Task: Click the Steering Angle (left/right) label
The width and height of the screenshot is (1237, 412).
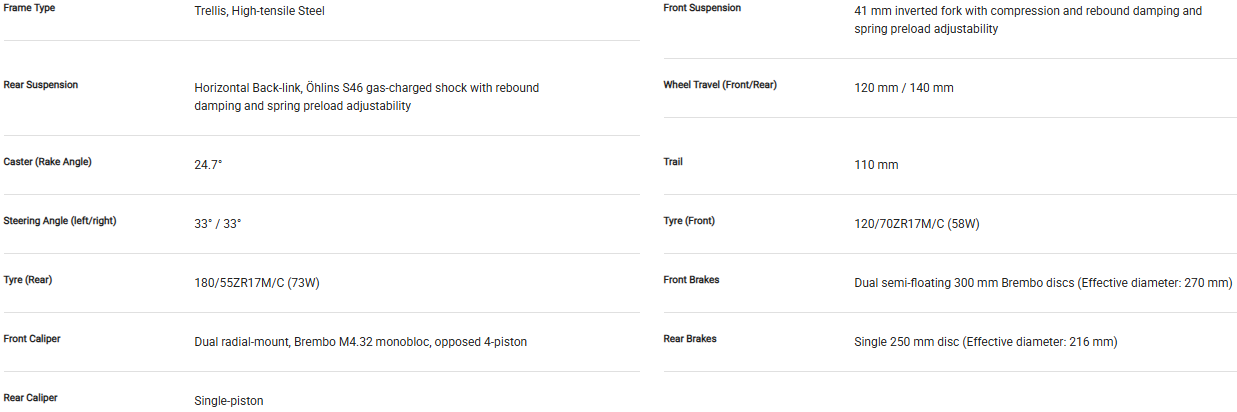Action: [60, 221]
